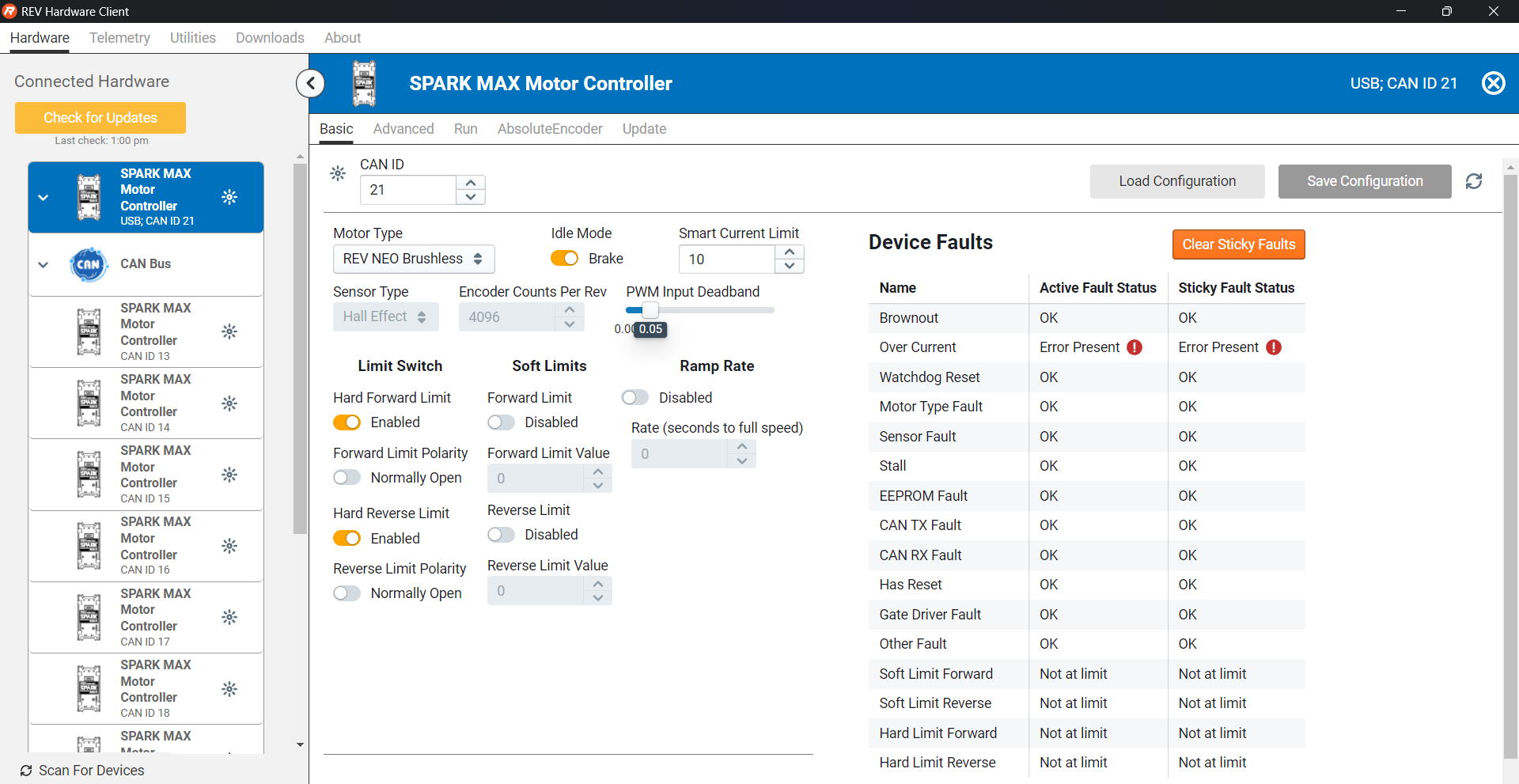Blink the CAN ID 16 SPARK MAX
This screenshot has height=784, width=1519.
[229, 546]
